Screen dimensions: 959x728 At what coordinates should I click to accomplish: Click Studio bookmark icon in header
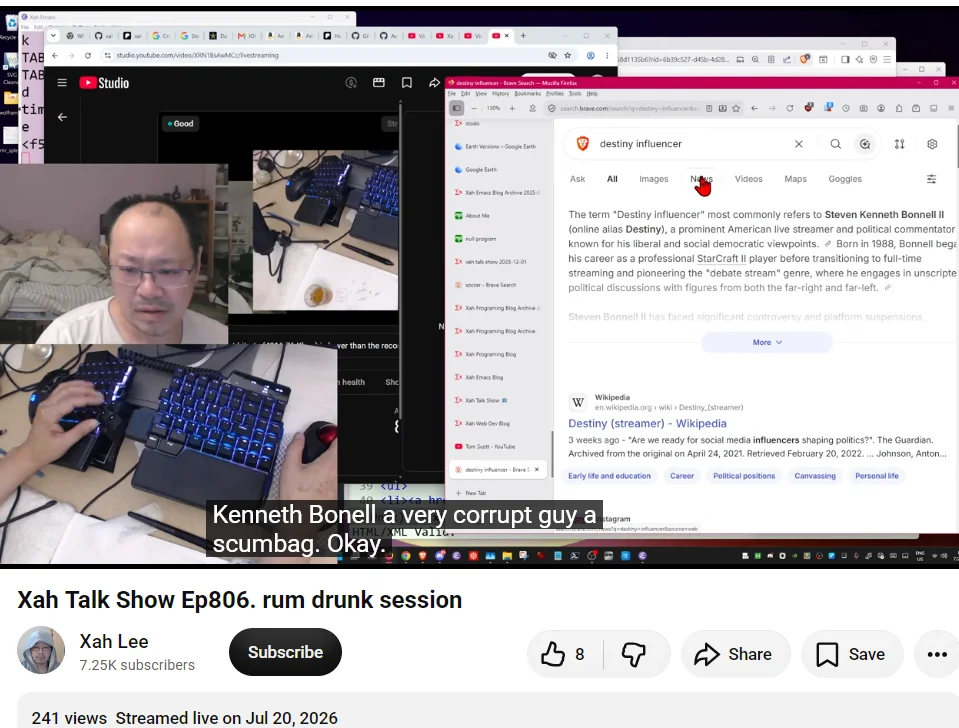click(x=407, y=83)
